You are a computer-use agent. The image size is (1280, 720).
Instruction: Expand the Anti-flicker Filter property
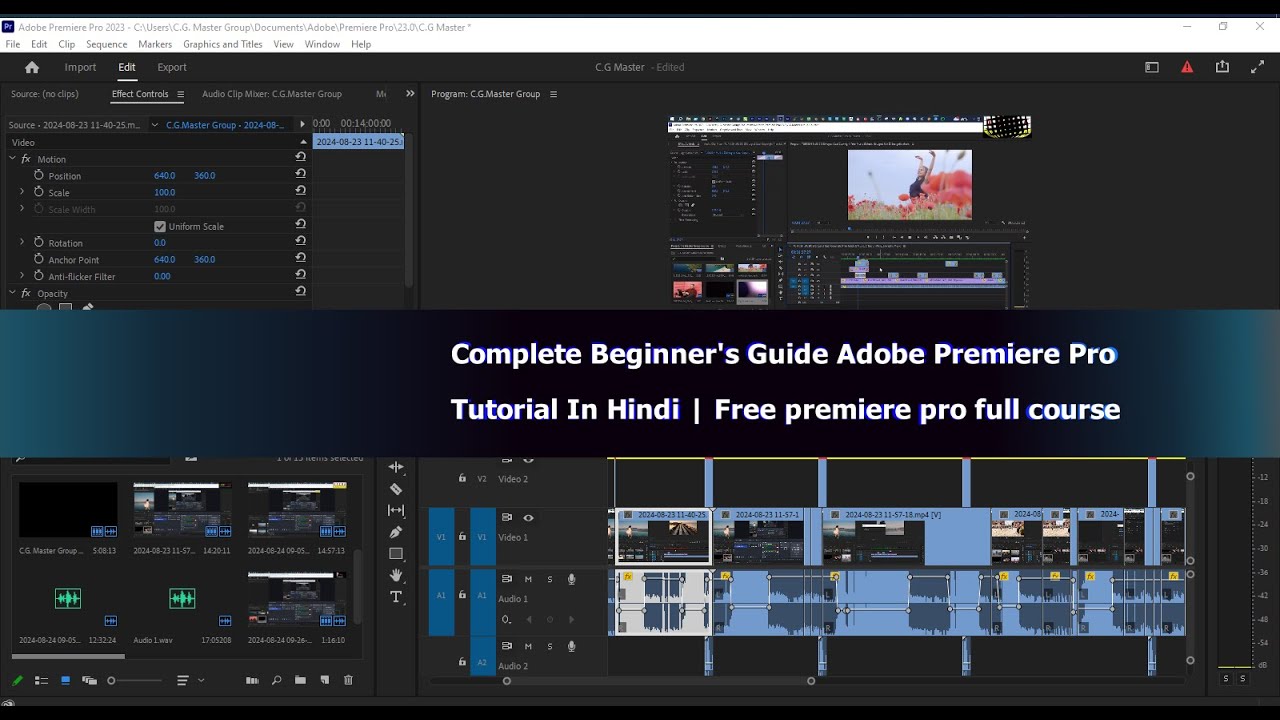[x=22, y=276]
